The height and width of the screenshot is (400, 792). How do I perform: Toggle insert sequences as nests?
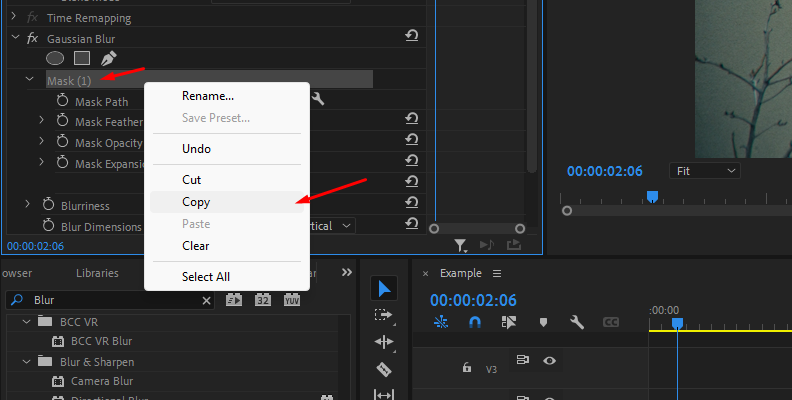pyautogui.click(x=440, y=322)
